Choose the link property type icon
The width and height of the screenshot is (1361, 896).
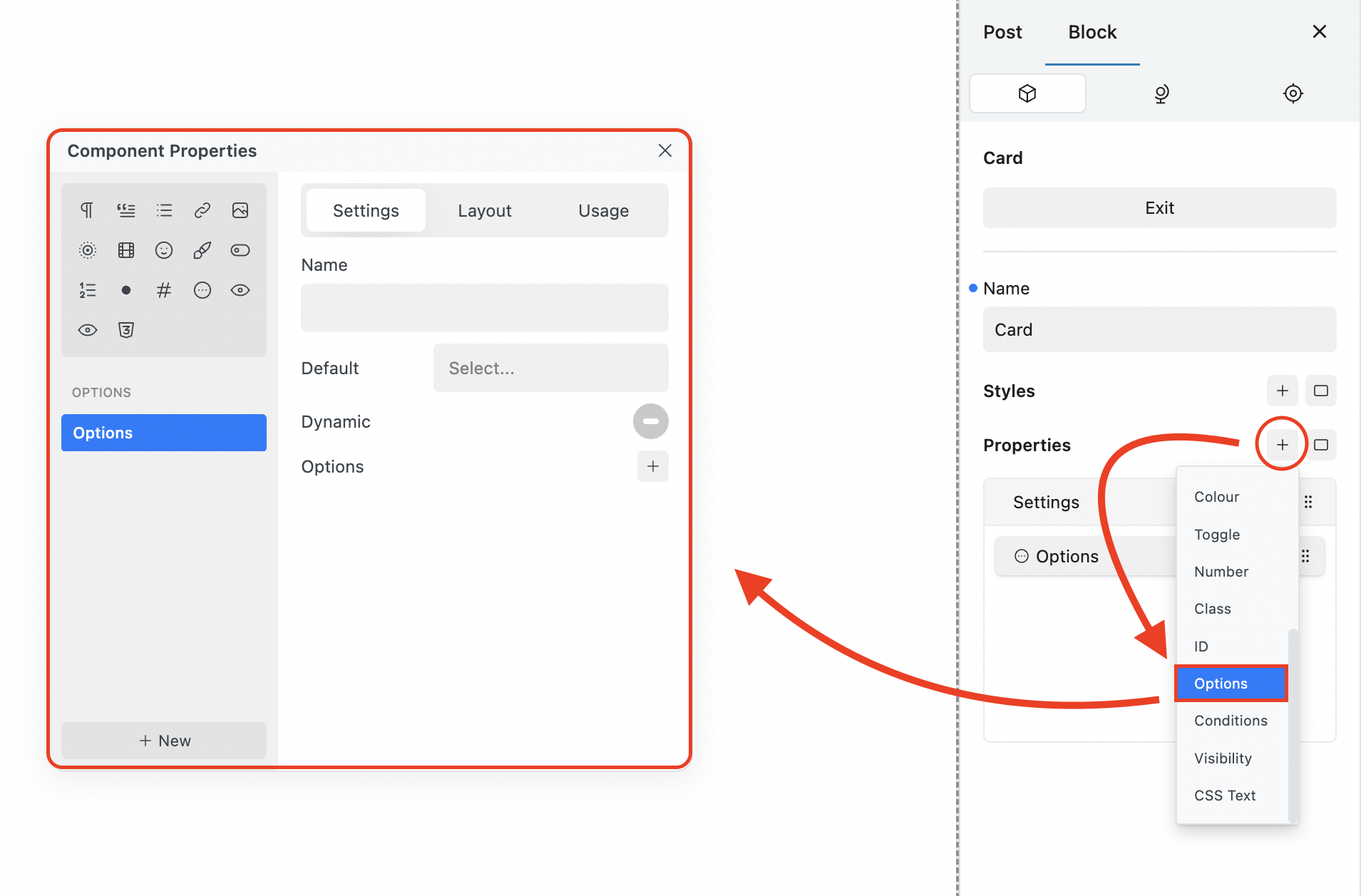(202, 210)
